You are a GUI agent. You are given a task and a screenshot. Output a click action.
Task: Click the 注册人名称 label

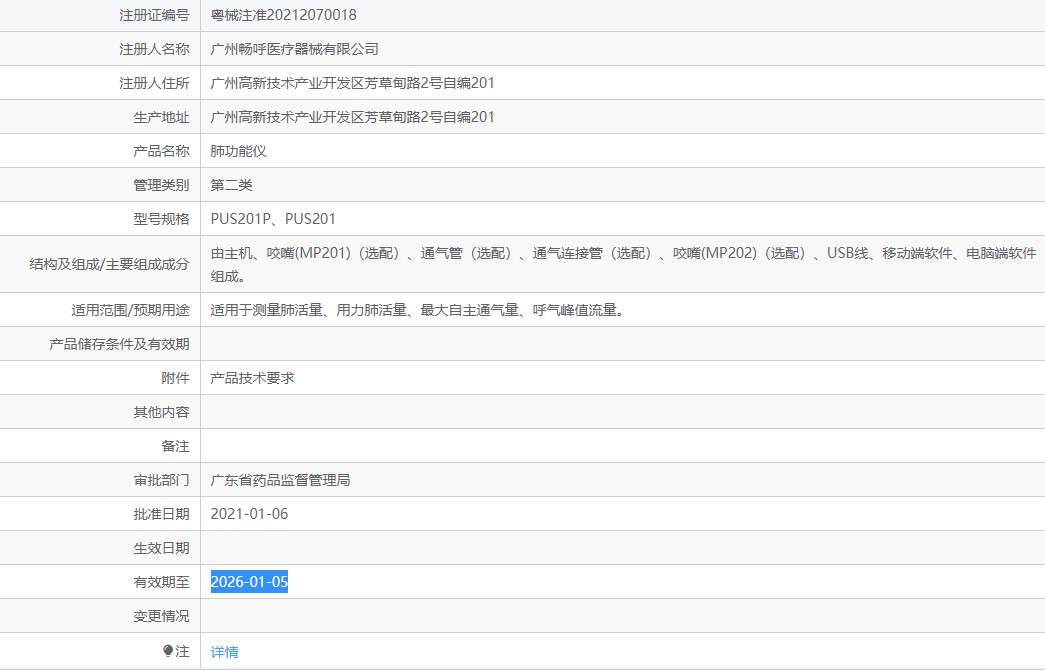[x=154, y=49]
